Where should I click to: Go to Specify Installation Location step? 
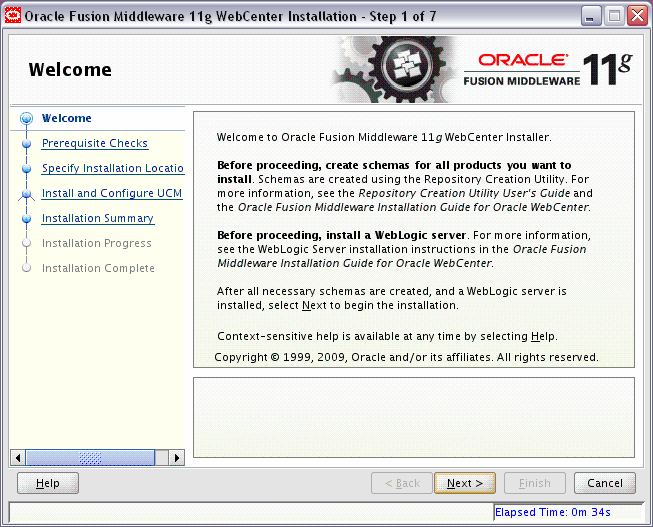(x=113, y=168)
